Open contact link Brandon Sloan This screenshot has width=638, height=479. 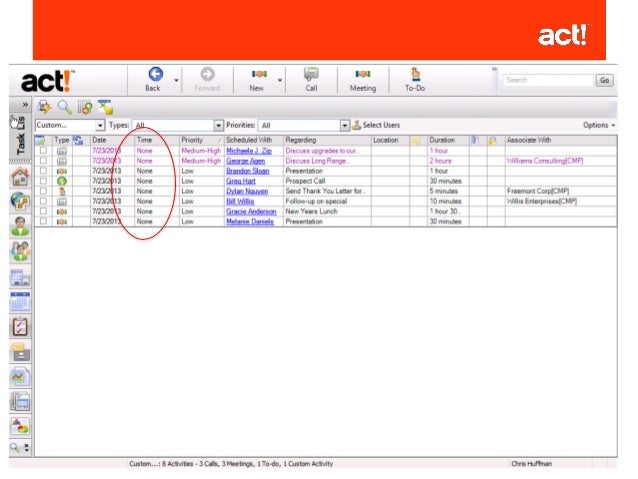tap(247, 171)
